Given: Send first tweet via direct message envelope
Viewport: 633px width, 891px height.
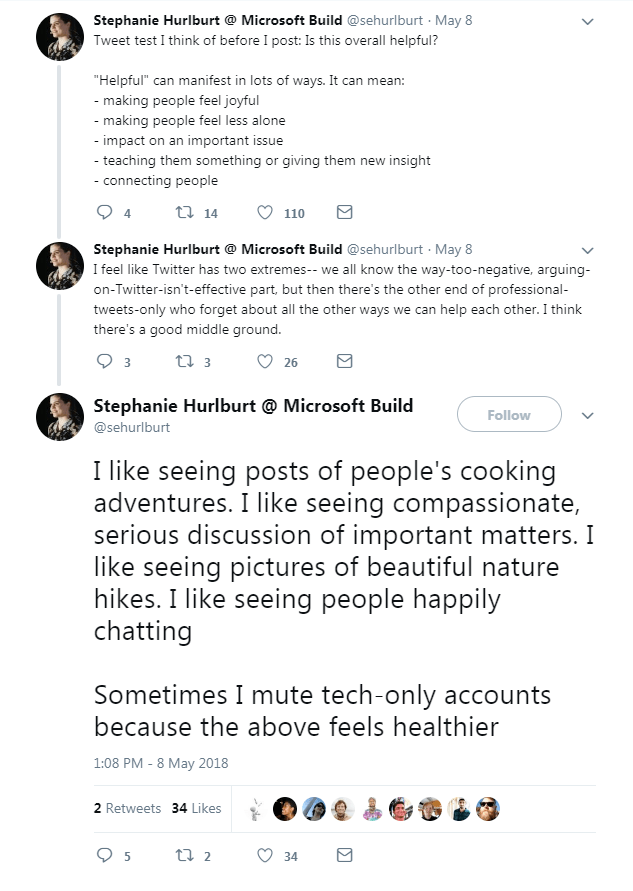Looking at the screenshot, I should coord(344,213).
